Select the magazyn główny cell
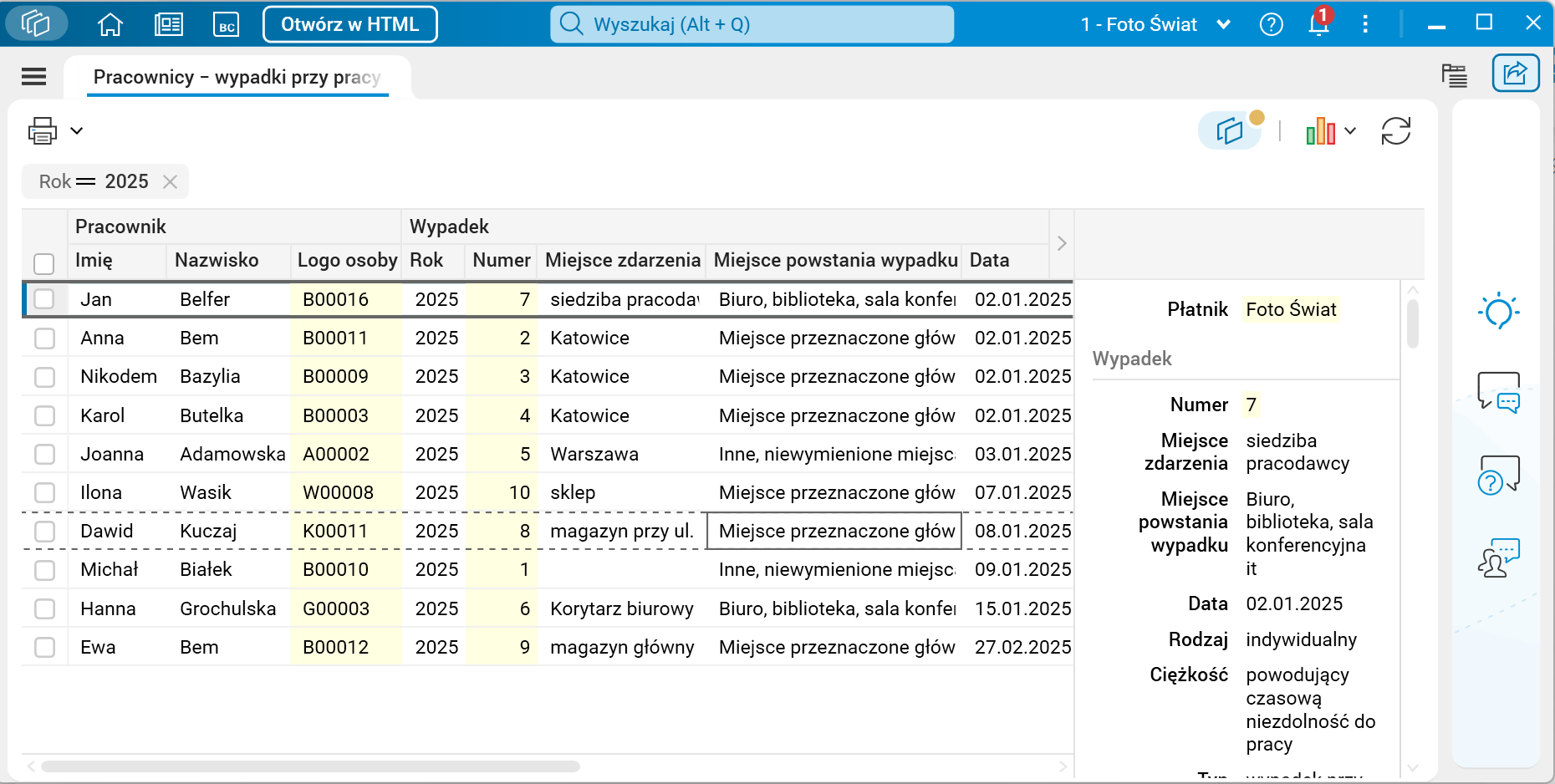 click(622, 647)
